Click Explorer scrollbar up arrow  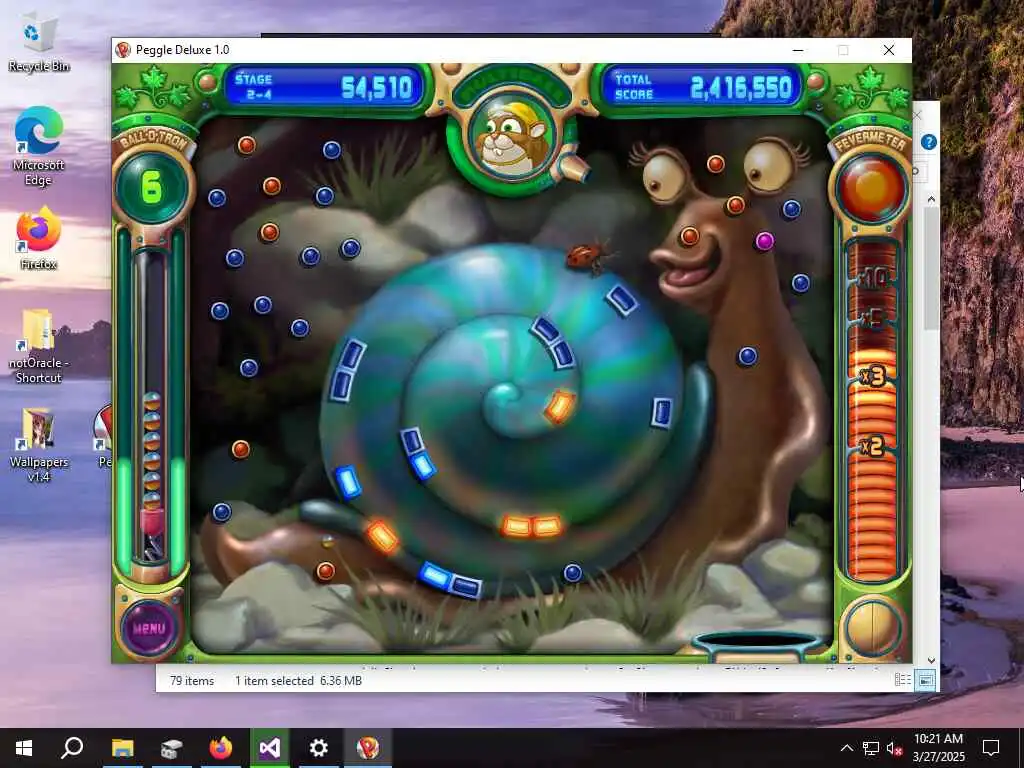pos(931,199)
